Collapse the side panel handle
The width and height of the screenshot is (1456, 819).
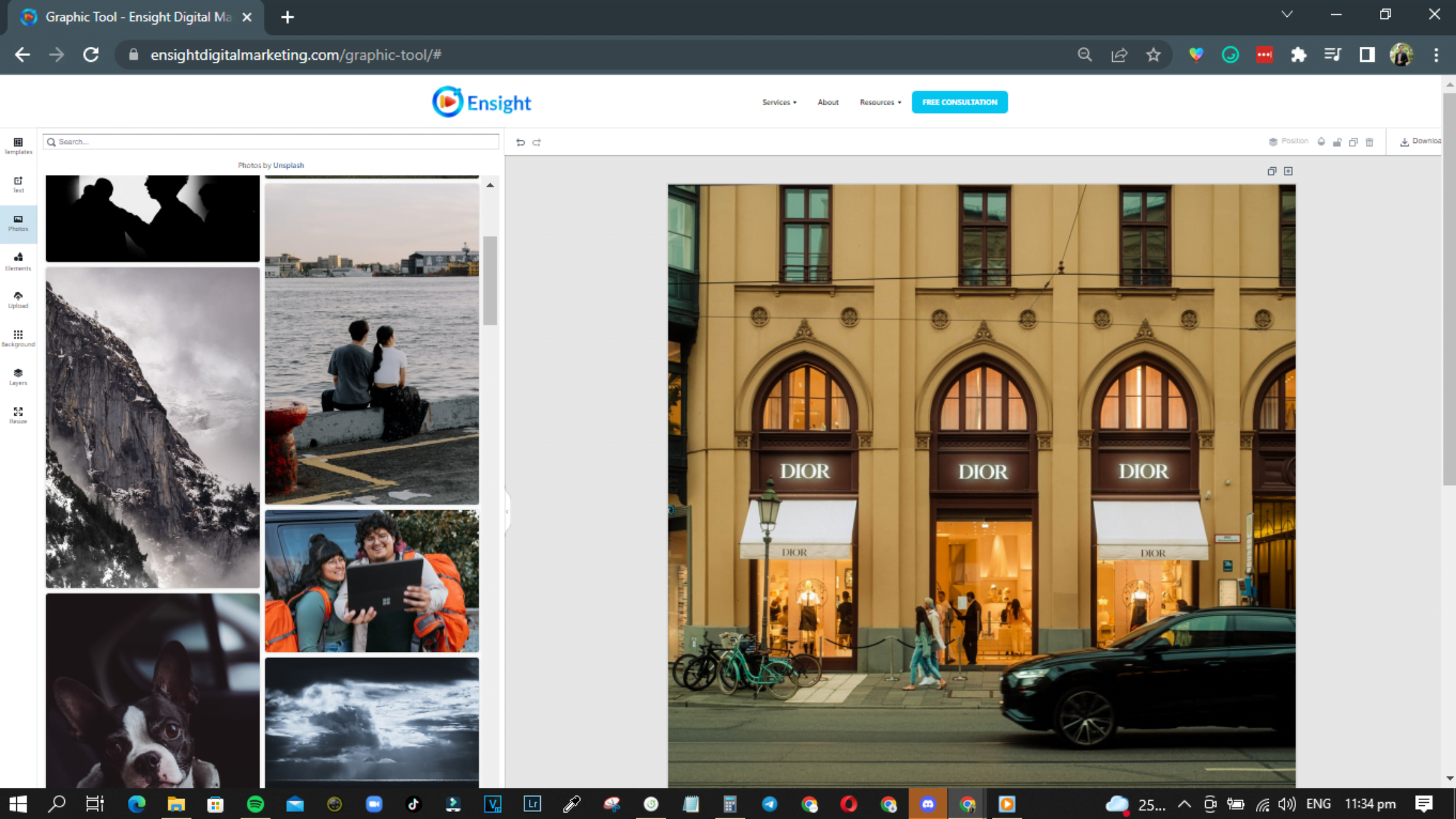coord(508,512)
